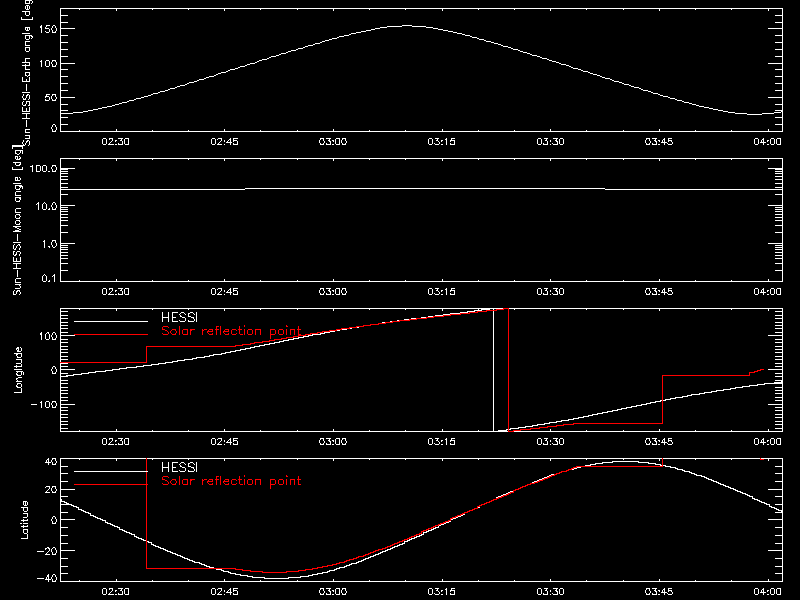Click 03:15 time label under Latitude plot
800x600 pixels.
coord(441,592)
